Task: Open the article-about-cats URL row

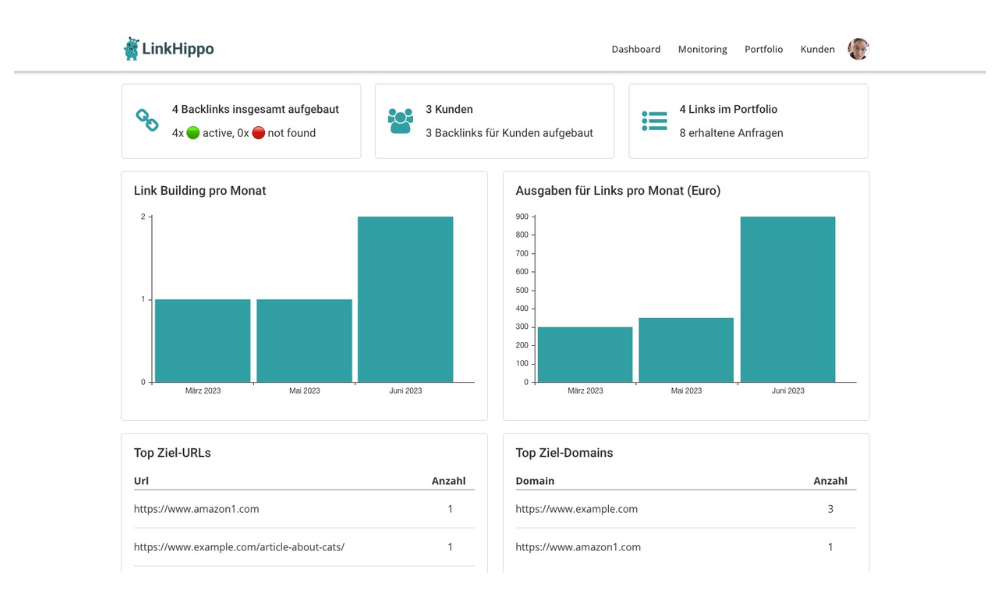Action: (x=239, y=547)
